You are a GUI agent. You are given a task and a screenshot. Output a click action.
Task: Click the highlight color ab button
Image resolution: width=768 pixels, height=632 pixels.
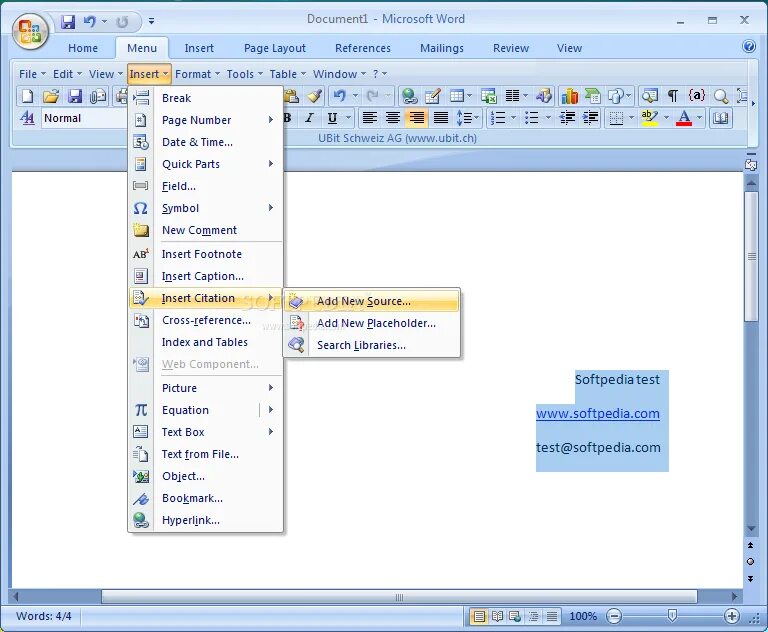pos(649,118)
